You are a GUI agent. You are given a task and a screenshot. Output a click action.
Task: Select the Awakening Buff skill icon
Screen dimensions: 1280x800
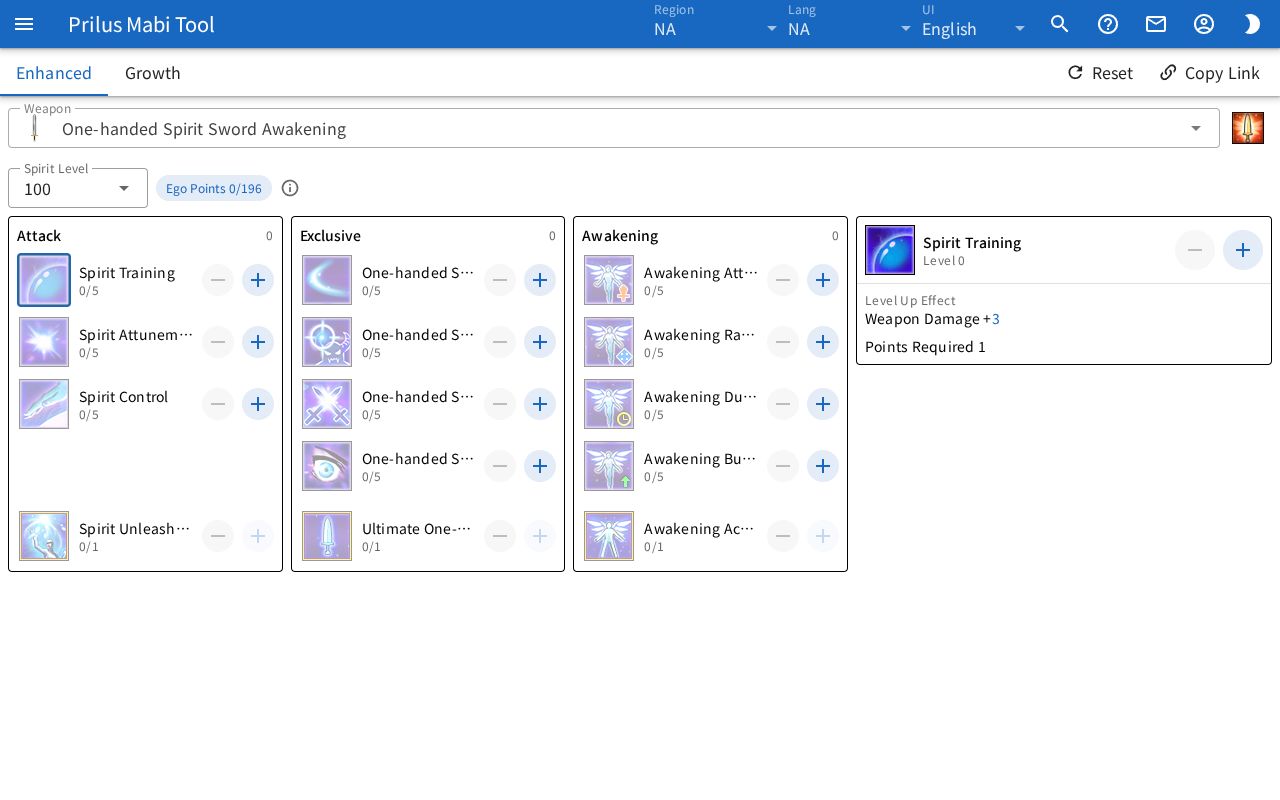pos(609,466)
